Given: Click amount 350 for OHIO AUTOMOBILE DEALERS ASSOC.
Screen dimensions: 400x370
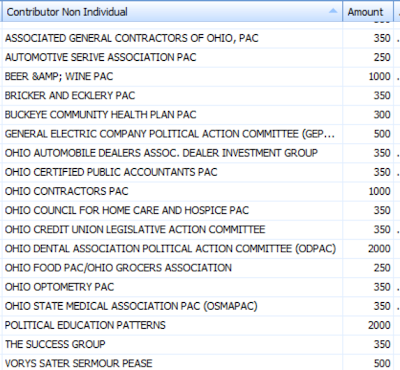Looking at the screenshot, I should pyautogui.click(x=382, y=153).
